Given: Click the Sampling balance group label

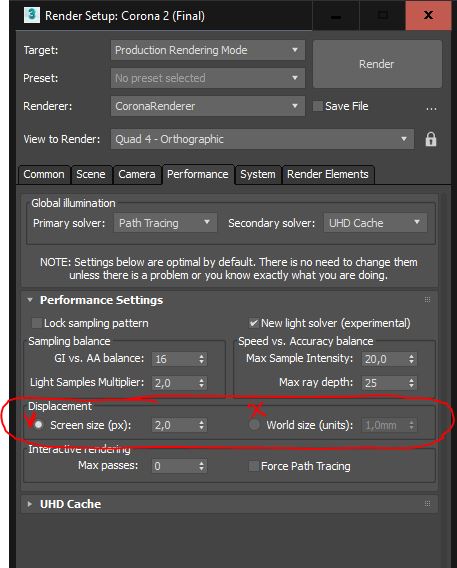Looking at the screenshot, I should pos(69,341).
